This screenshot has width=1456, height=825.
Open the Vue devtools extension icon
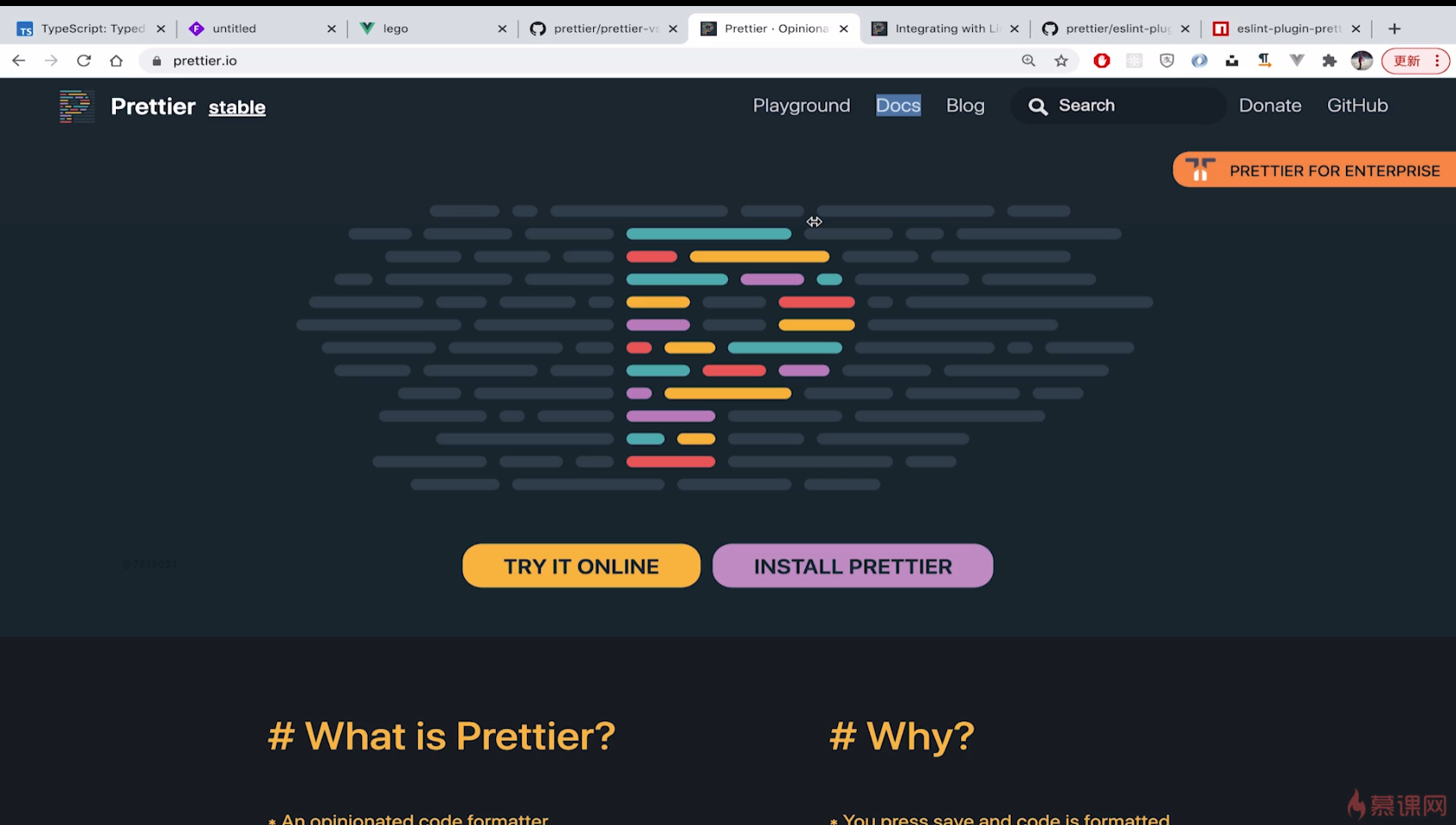tap(1297, 61)
